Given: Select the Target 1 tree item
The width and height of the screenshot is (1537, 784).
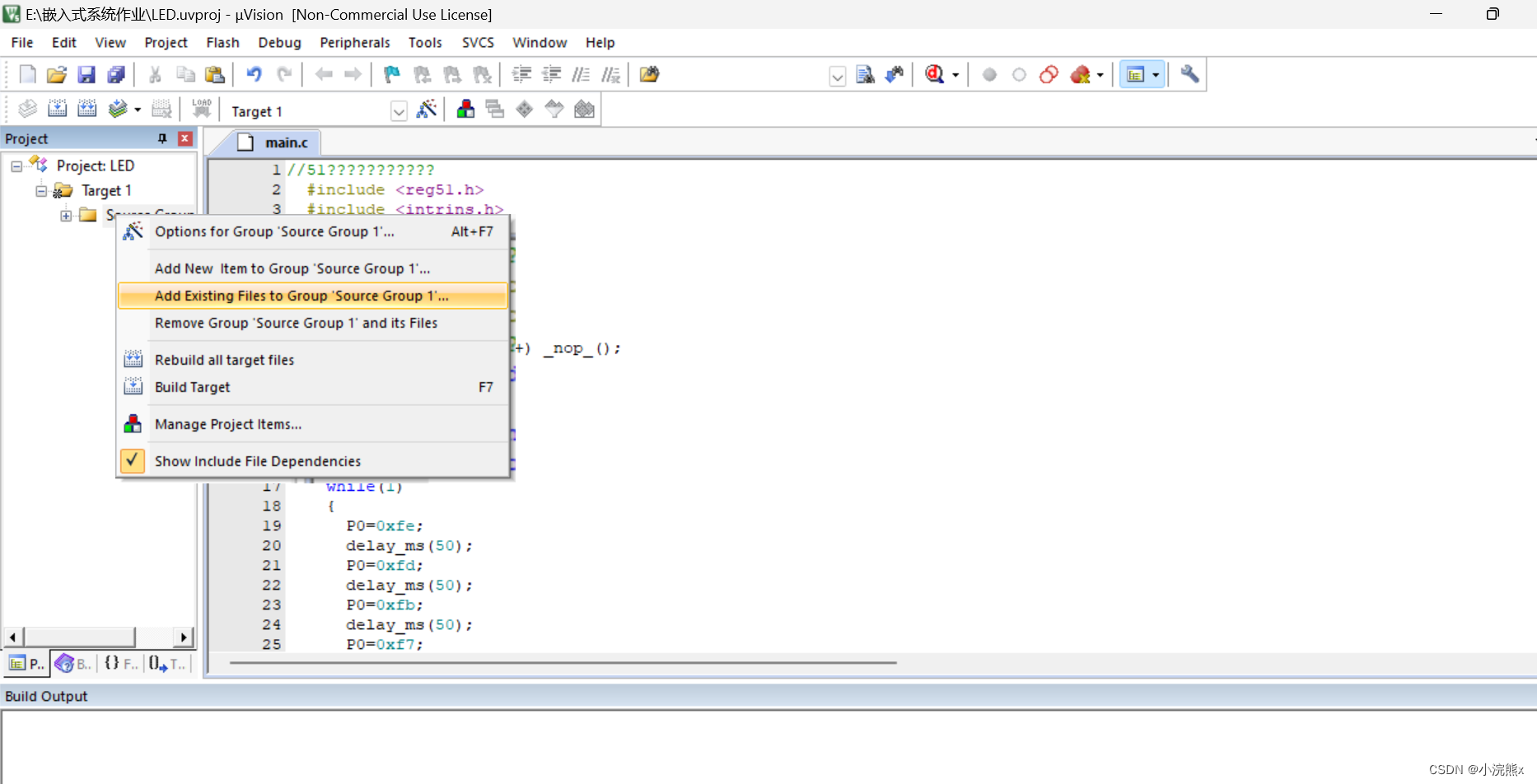Looking at the screenshot, I should tap(106, 191).
